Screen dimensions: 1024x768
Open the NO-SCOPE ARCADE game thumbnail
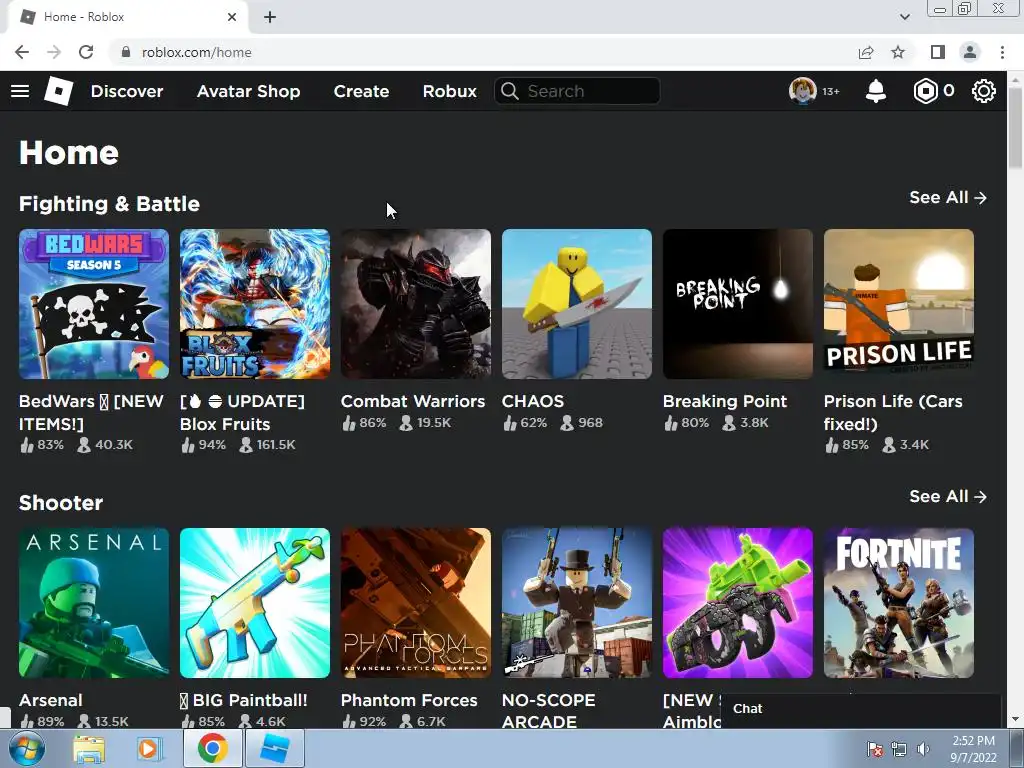tap(577, 603)
